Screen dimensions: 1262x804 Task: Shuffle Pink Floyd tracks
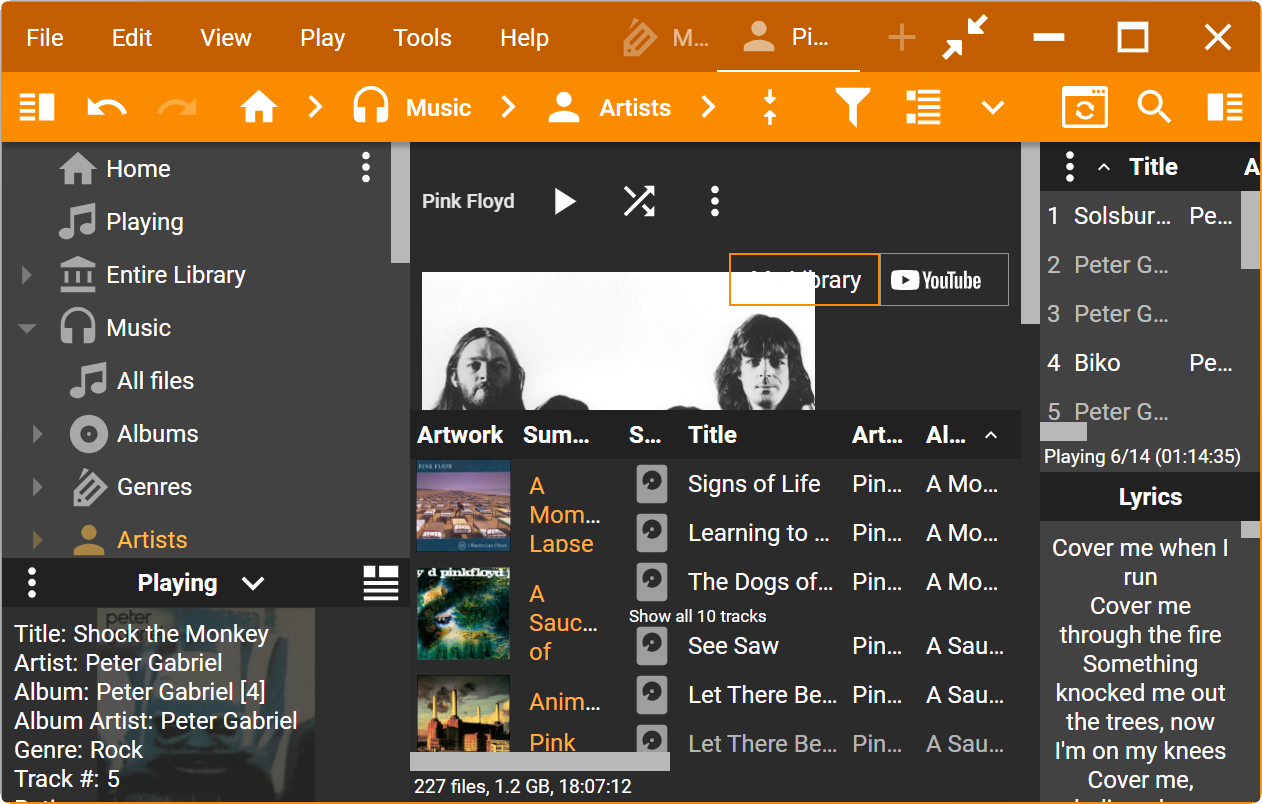click(x=639, y=201)
